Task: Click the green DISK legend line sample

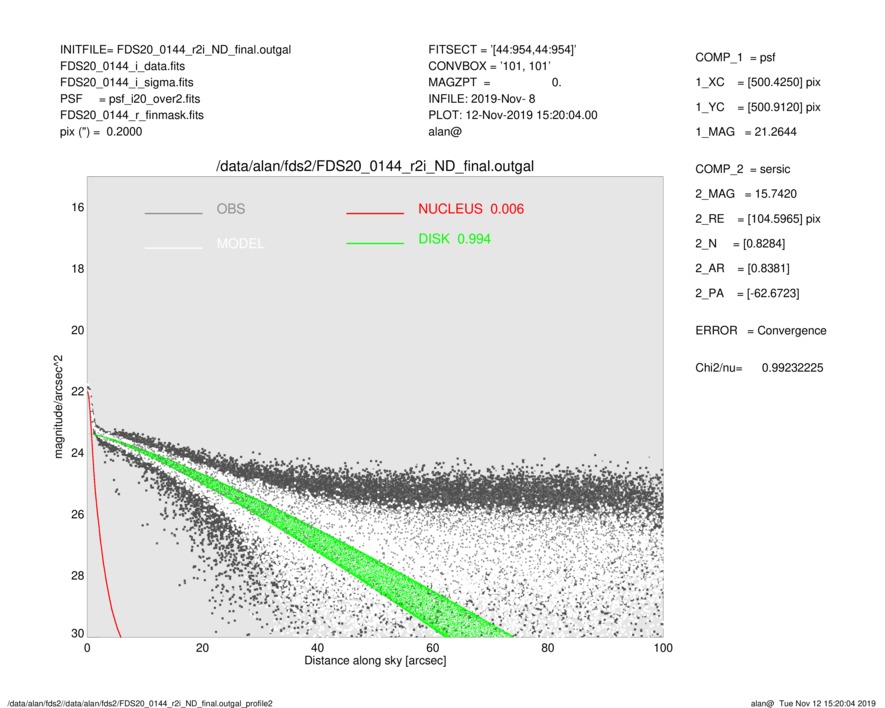Action: tap(375, 243)
